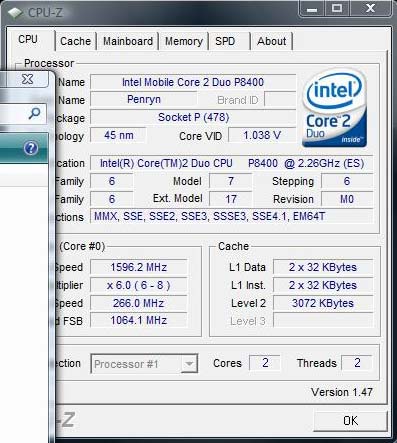The height and width of the screenshot is (443, 397).
Task: Select the Memory tab
Action: (184, 41)
